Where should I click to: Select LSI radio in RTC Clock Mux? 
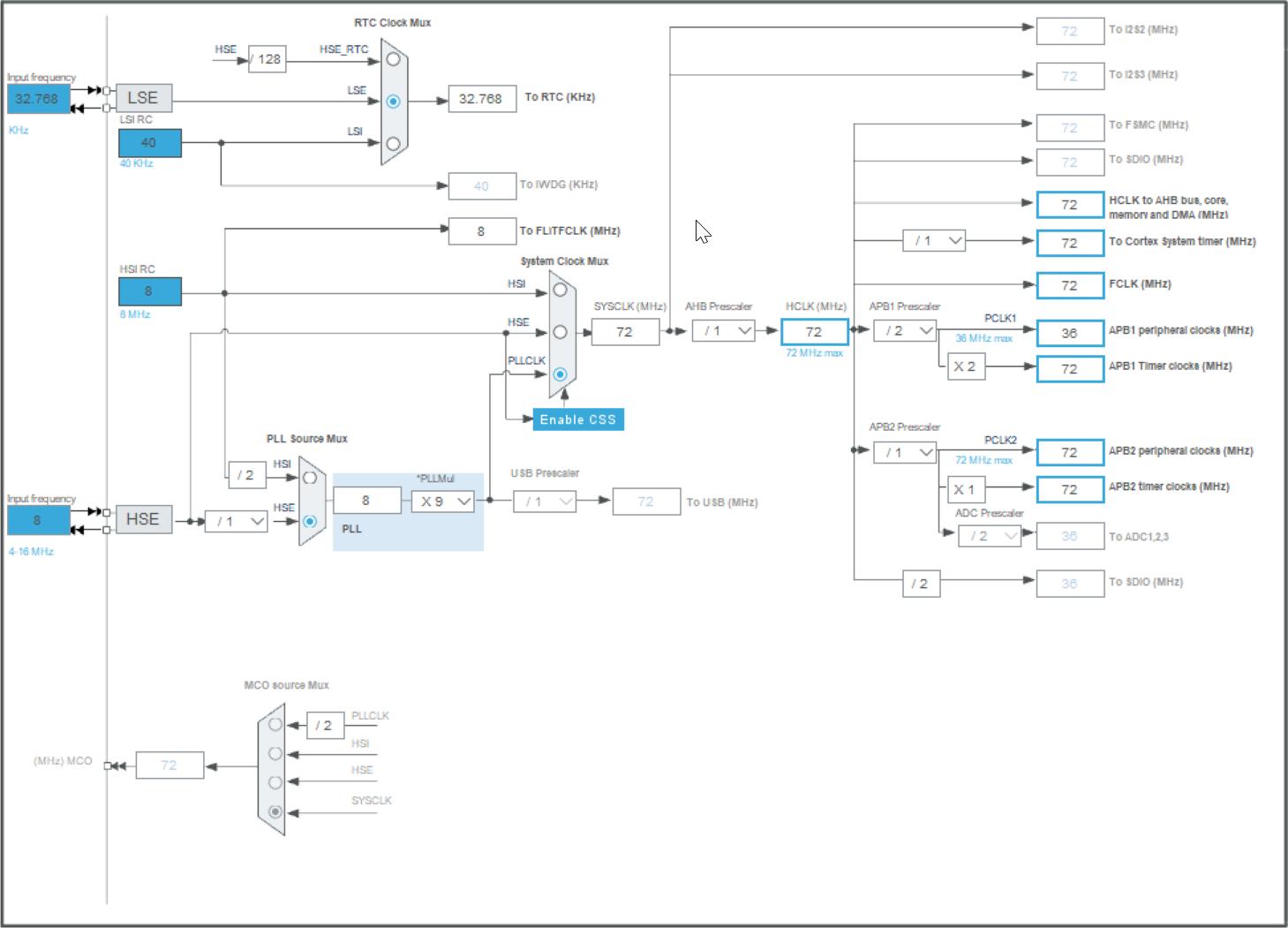click(393, 143)
